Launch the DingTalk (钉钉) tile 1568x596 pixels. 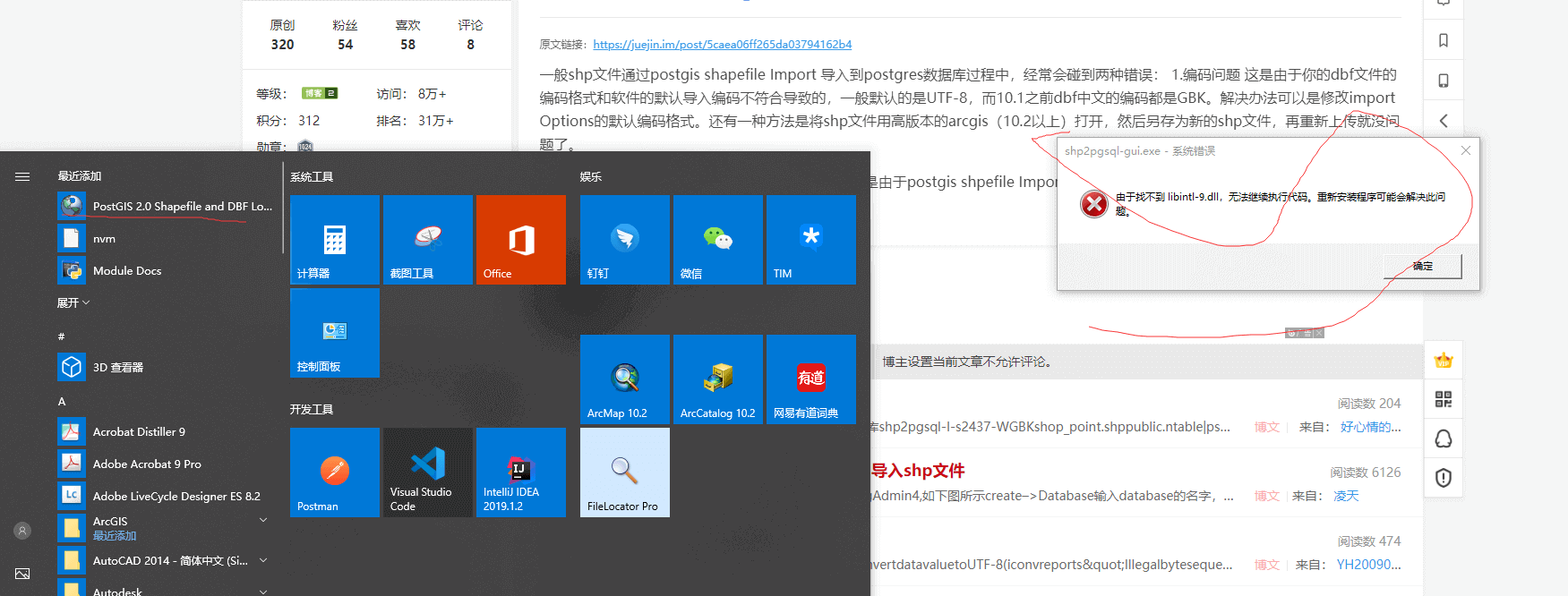point(624,240)
